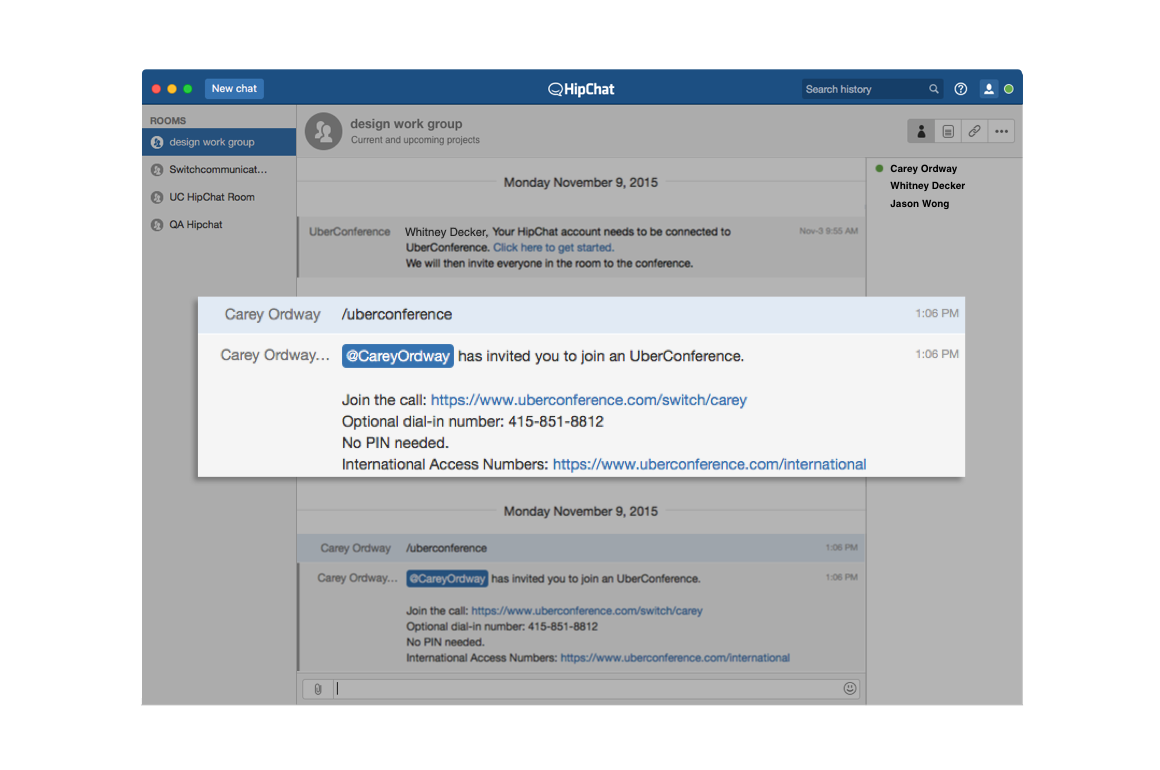Open the user profile icon in header

coord(988,89)
